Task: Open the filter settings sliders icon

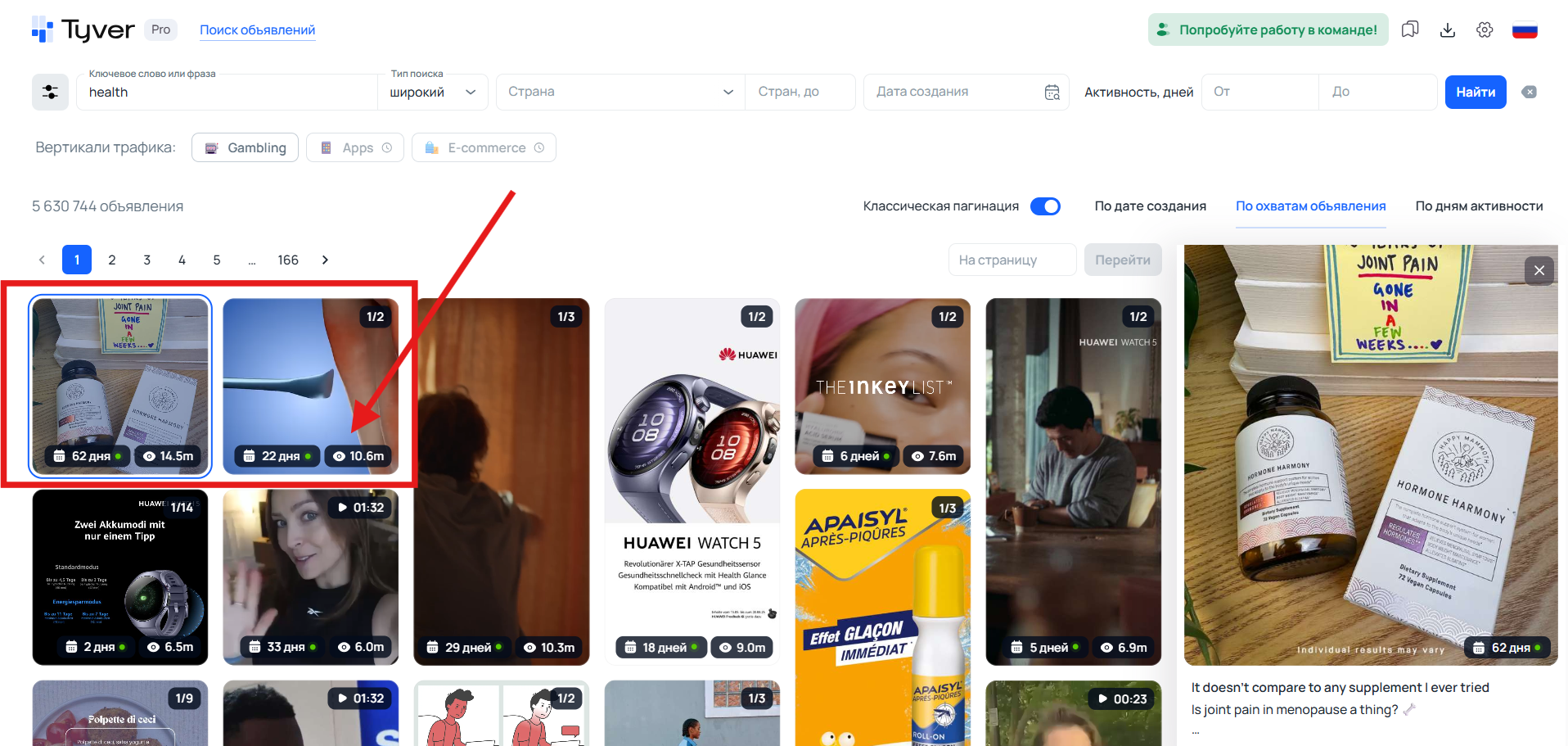Action: [50, 92]
